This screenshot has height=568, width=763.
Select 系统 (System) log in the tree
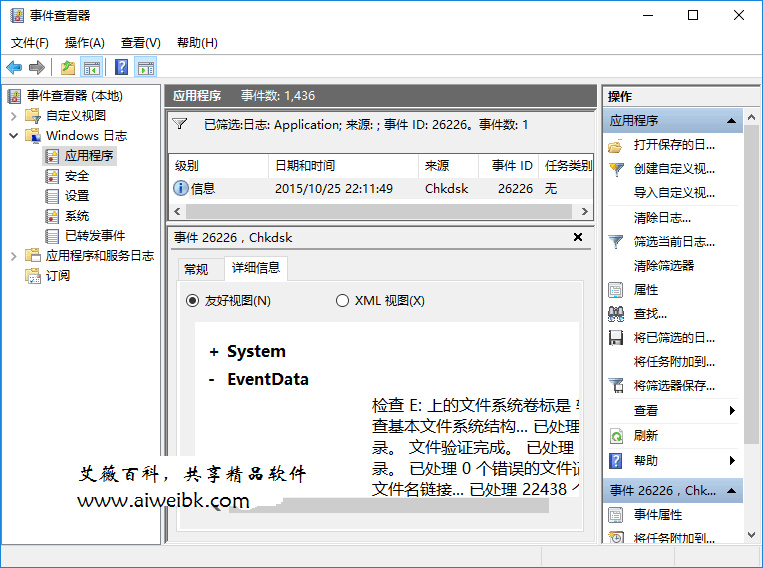click(77, 216)
